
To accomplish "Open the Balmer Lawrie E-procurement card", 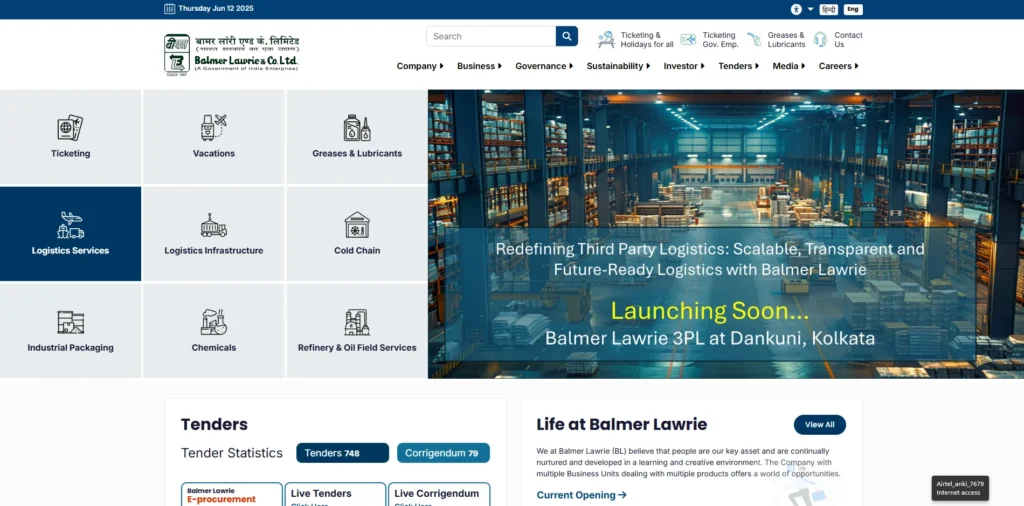I will 232,494.
